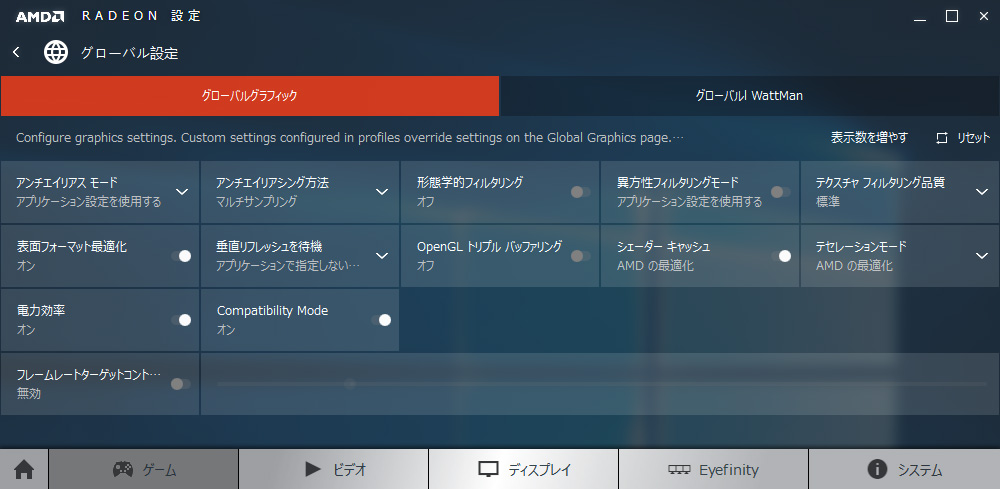
Task: Enable フレームレートターゲットコントロール switch
Action: tap(181, 384)
